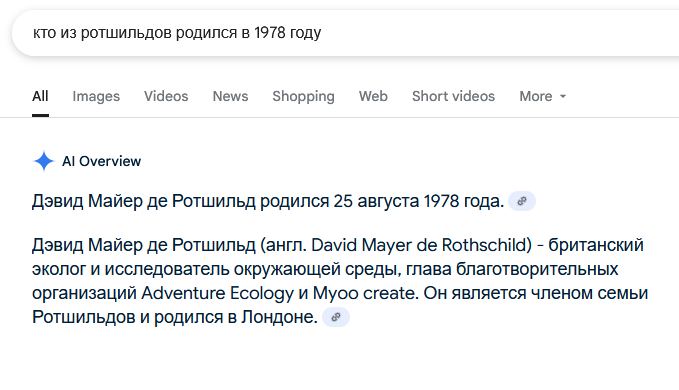The height and width of the screenshot is (390, 679).
Task: Expand the More dropdown arrow
Action: [563, 96]
